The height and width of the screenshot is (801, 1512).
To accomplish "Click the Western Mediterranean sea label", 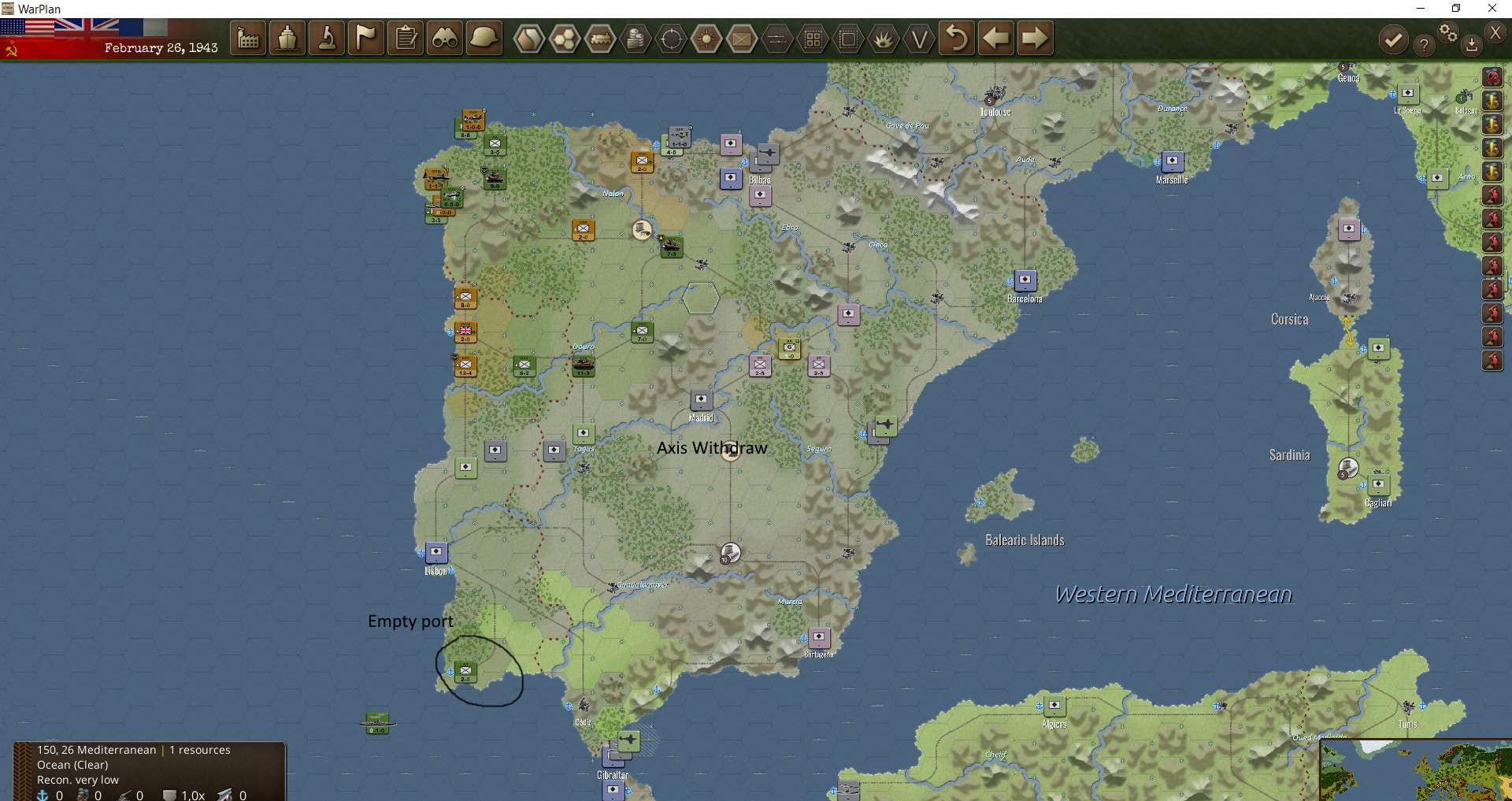I will [x=1173, y=595].
